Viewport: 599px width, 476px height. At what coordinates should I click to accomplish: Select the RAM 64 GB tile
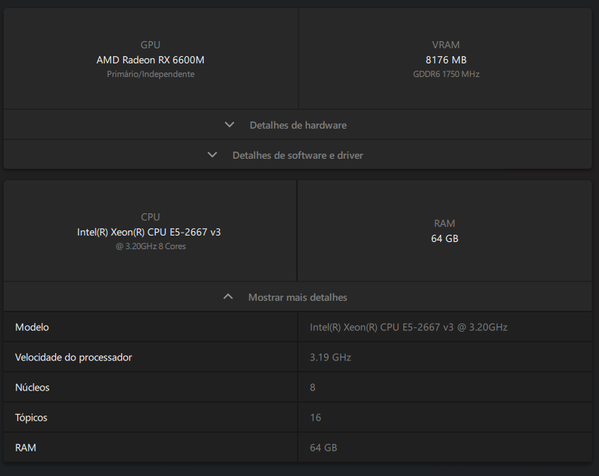click(x=445, y=231)
